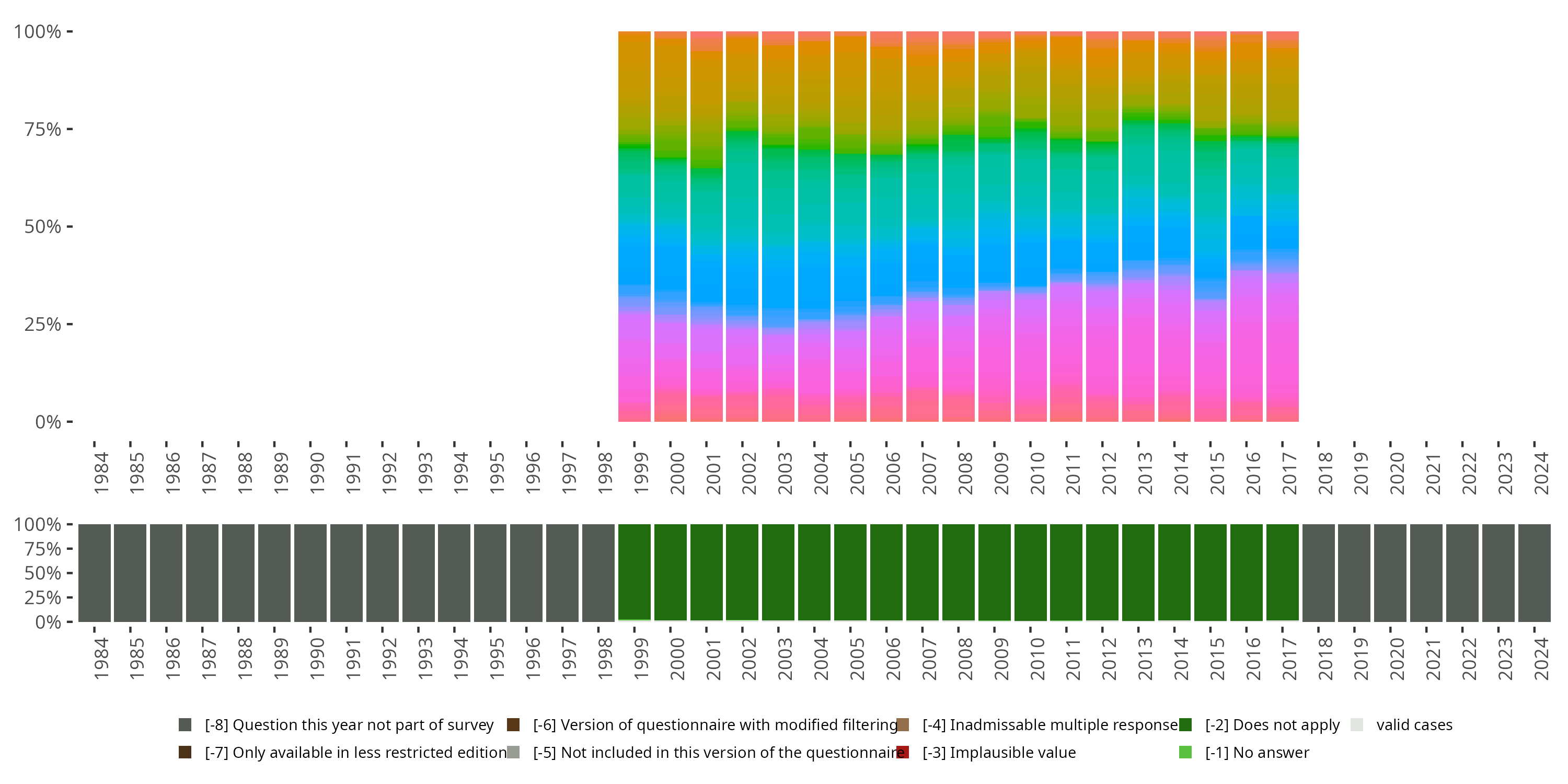
Task: Click the [-7] less restricted edition swatch
Action: click(185, 752)
